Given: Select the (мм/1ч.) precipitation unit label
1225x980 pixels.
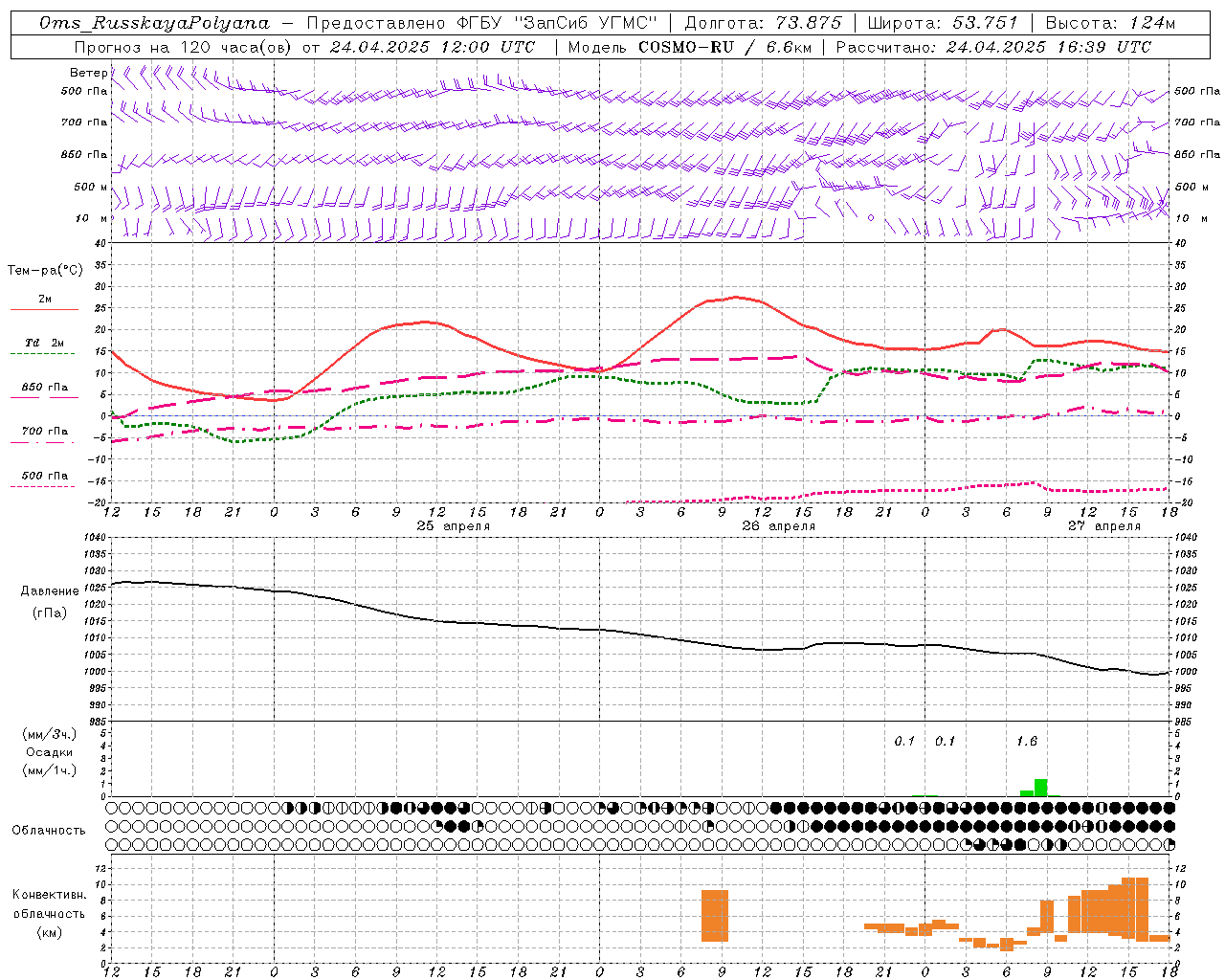Looking at the screenshot, I should point(50,770).
